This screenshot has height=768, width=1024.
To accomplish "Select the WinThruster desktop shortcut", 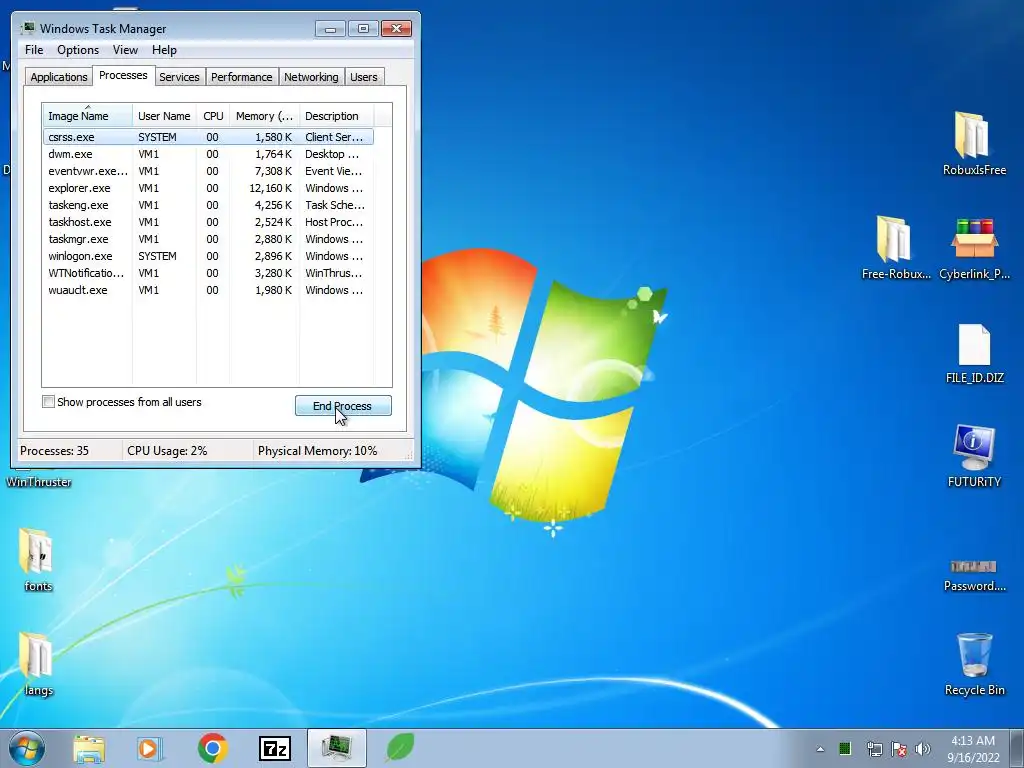I will (39, 482).
